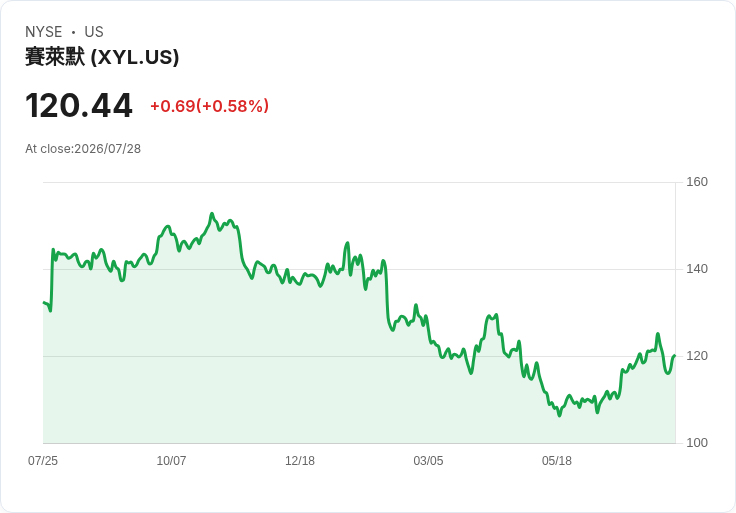Click the 07/25 x-axis date label

(43, 461)
